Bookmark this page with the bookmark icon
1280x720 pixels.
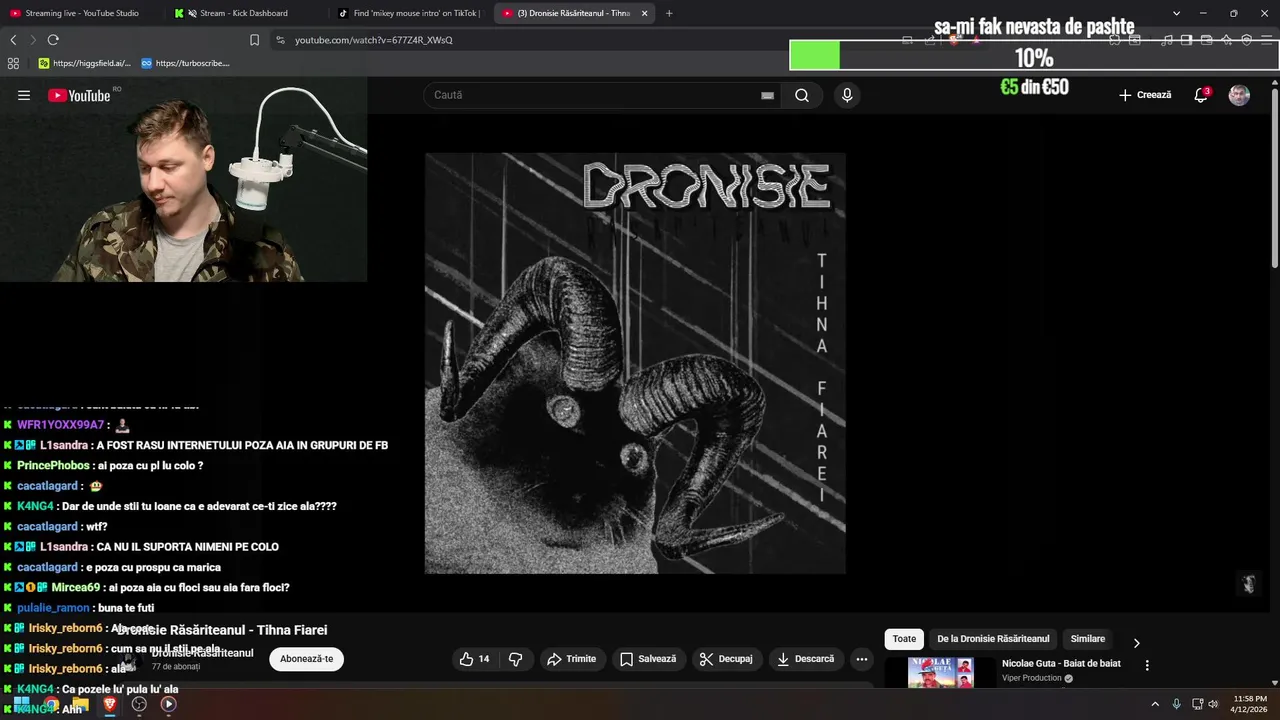tap(254, 40)
